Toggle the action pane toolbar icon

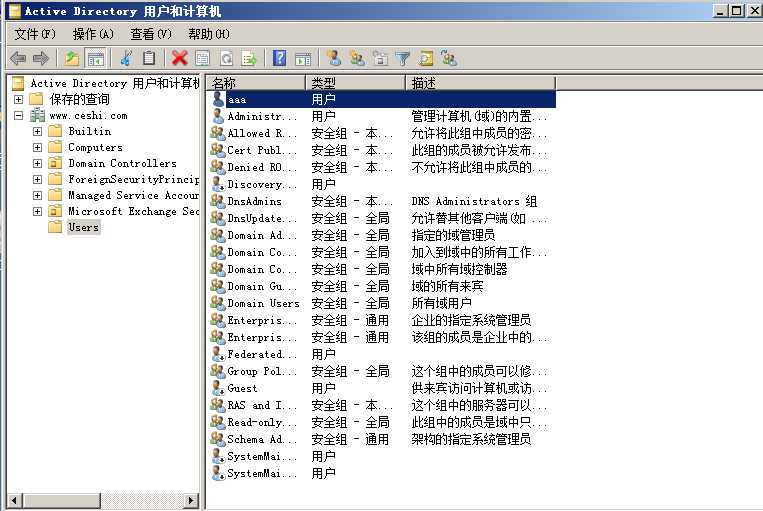(x=303, y=59)
